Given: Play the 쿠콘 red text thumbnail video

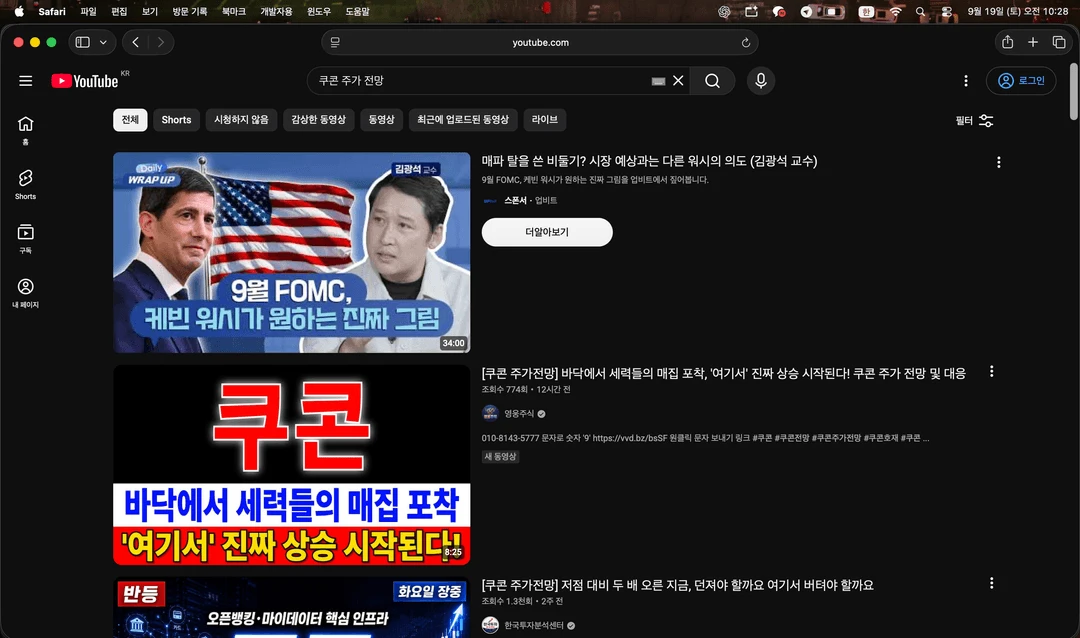Looking at the screenshot, I should (x=291, y=465).
